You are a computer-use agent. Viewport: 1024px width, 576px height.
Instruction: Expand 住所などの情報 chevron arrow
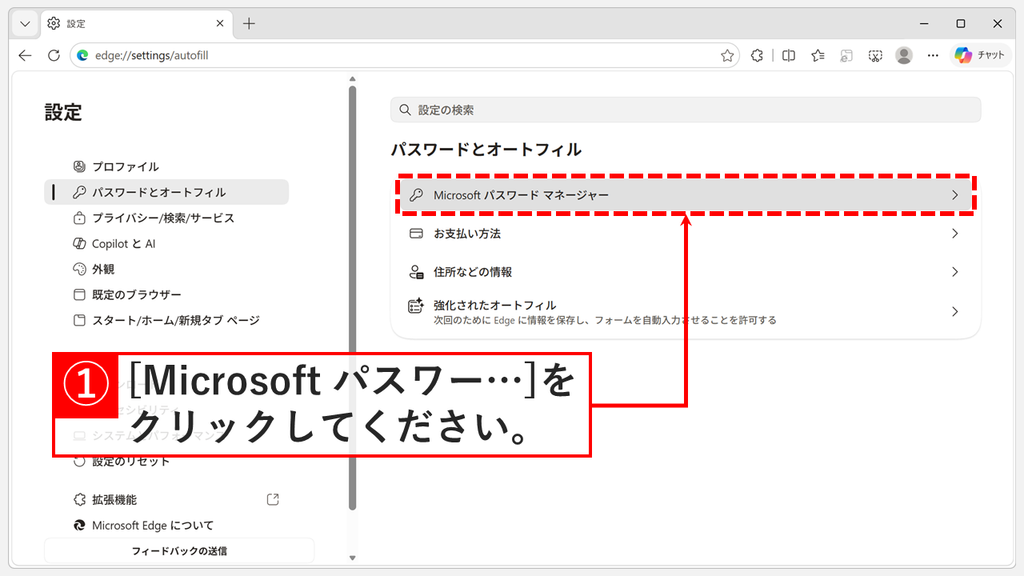coord(955,272)
